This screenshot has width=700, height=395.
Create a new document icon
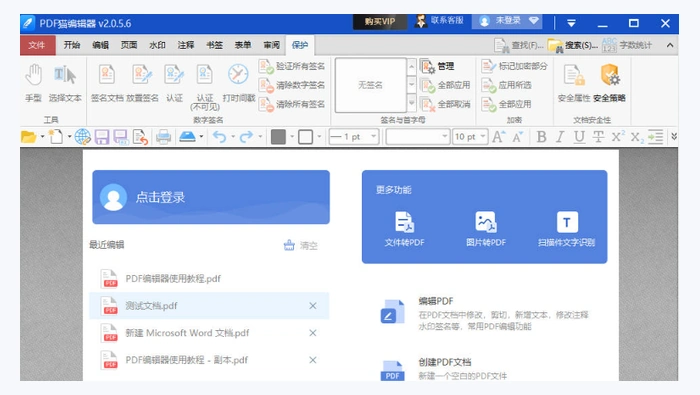(x=56, y=137)
